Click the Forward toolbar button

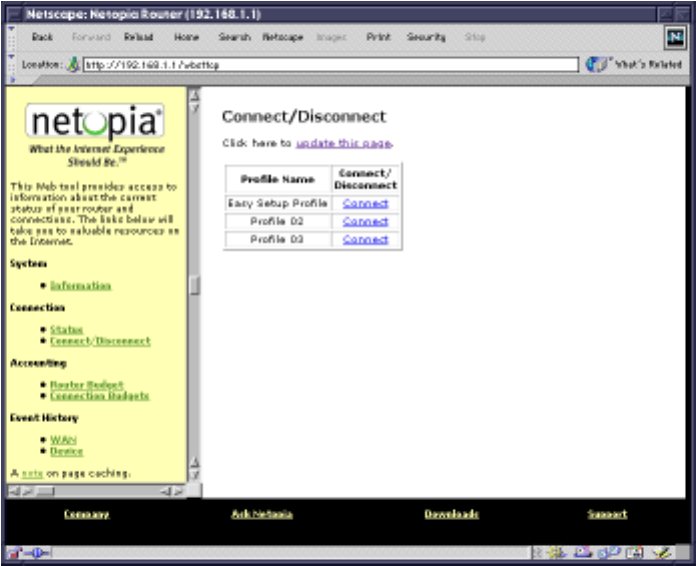[x=91, y=37]
